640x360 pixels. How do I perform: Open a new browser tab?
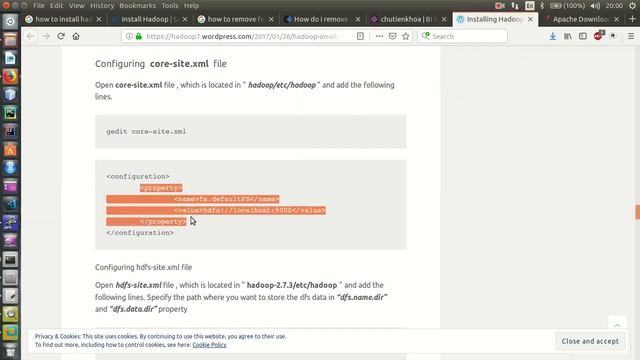(x=633, y=19)
